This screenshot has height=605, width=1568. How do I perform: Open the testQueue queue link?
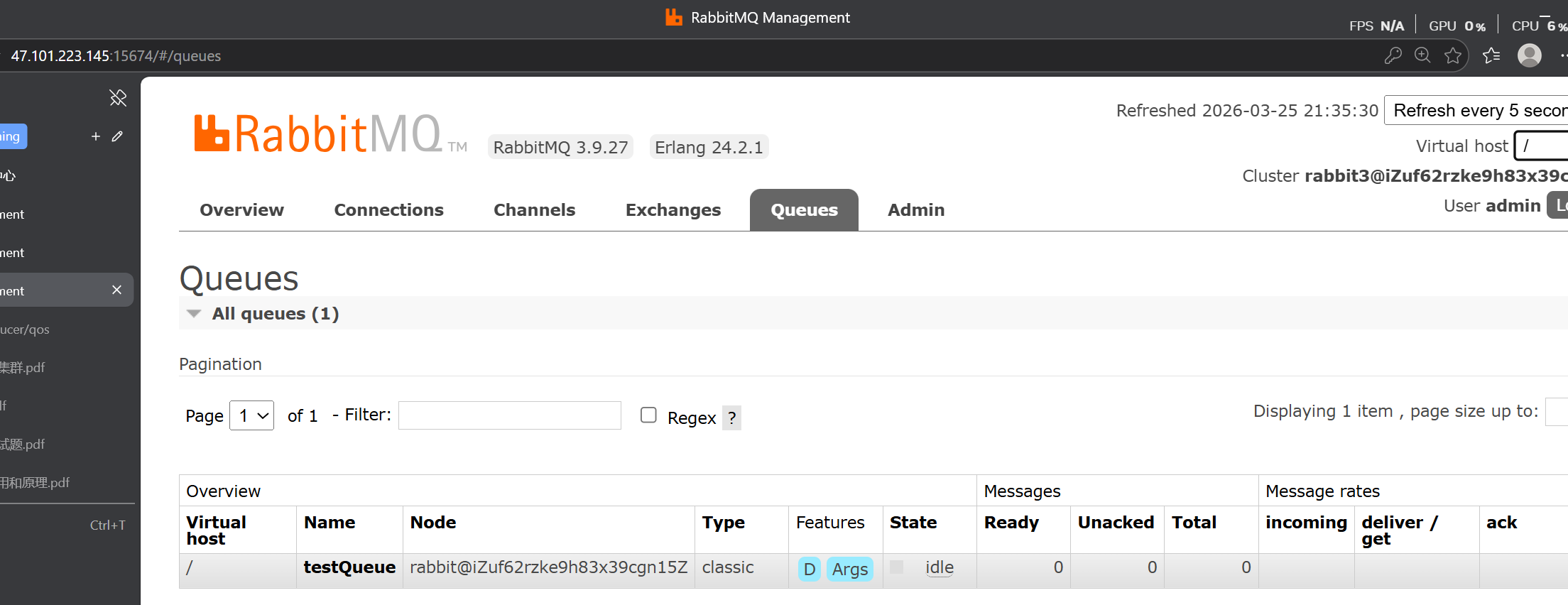pyautogui.click(x=349, y=567)
